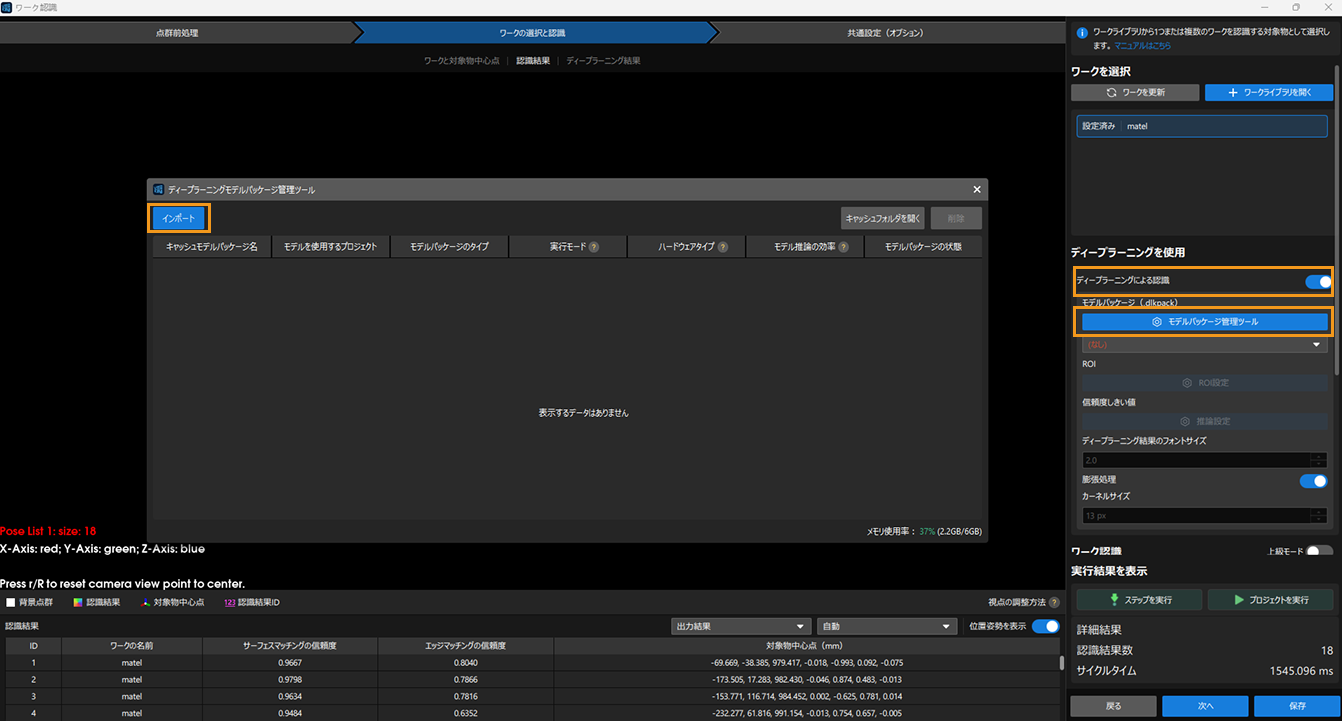The width and height of the screenshot is (1342, 721).
Task: Switch to the 点群前処理 step tab
Action: (x=177, y=33)
